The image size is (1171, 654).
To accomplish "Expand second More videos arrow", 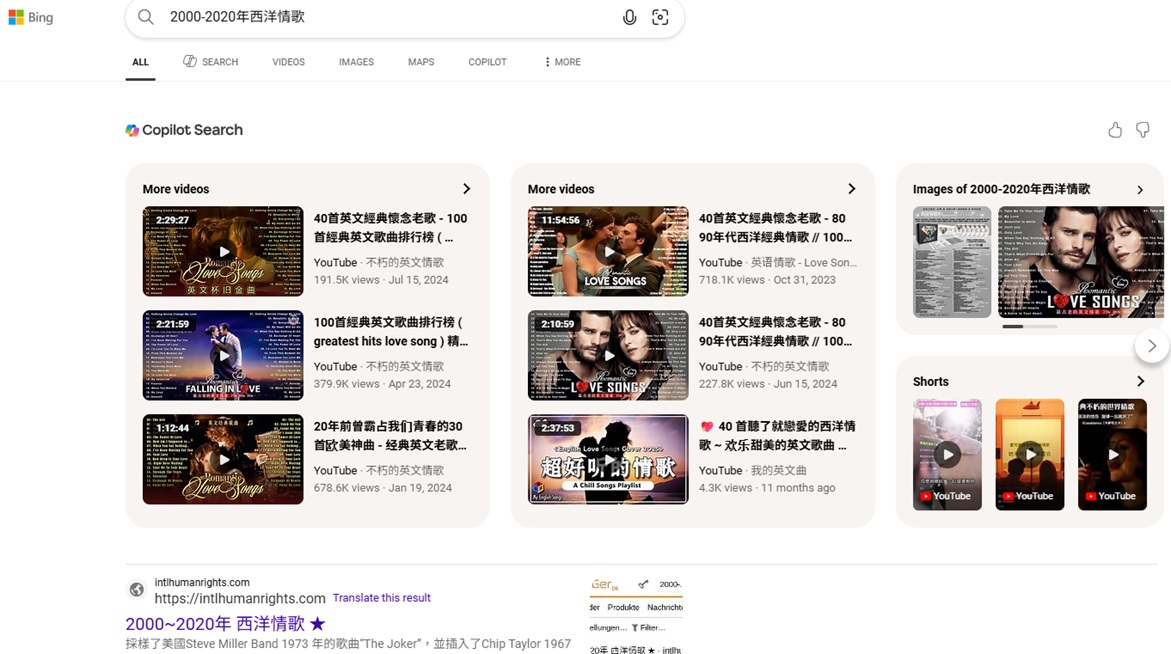I will 851,189.
